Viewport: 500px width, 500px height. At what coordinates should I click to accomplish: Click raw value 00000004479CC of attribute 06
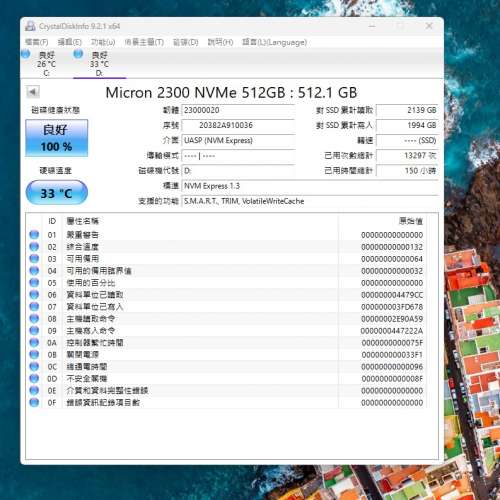point(392,295)
